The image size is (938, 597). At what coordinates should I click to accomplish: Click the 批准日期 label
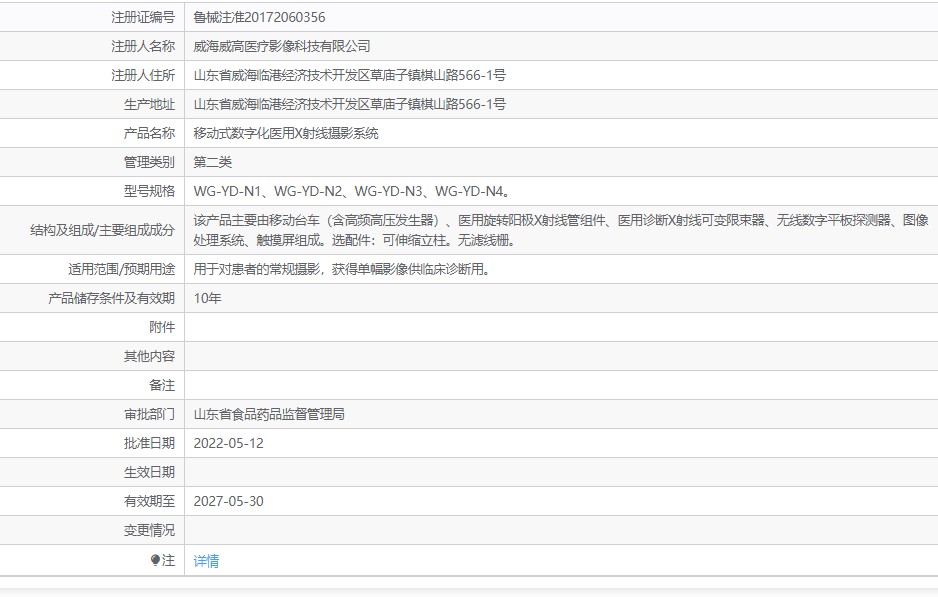150,443
